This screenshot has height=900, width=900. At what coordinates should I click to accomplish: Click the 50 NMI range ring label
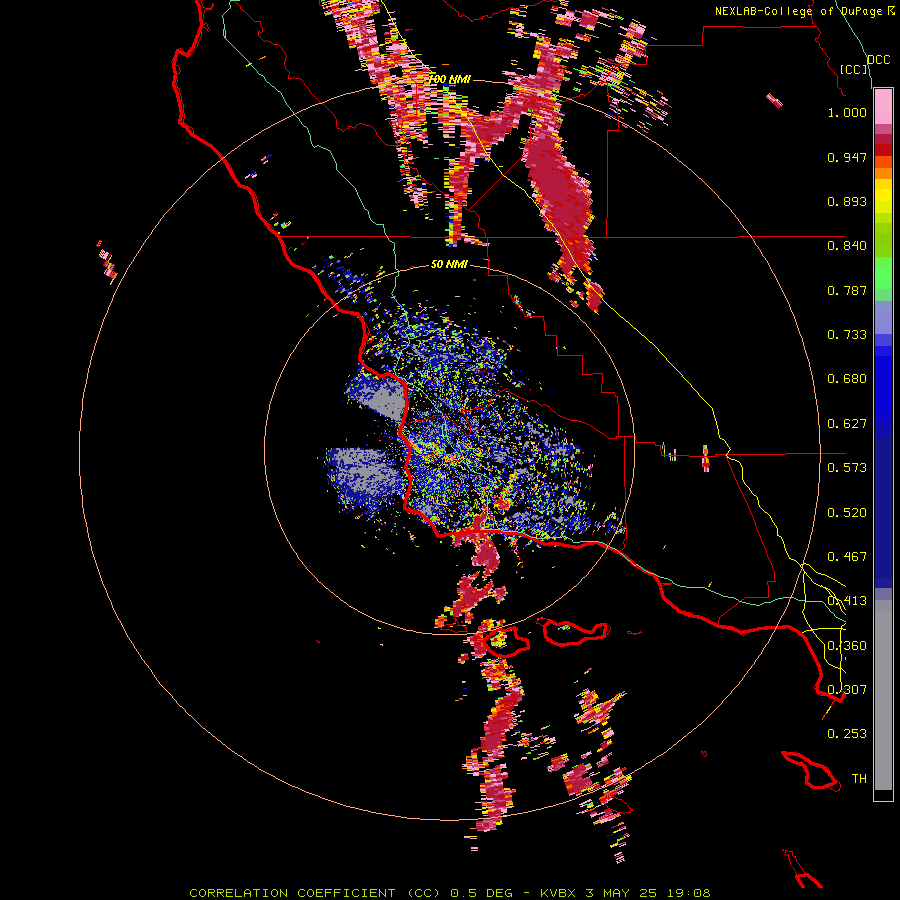(x=449, y=265)
